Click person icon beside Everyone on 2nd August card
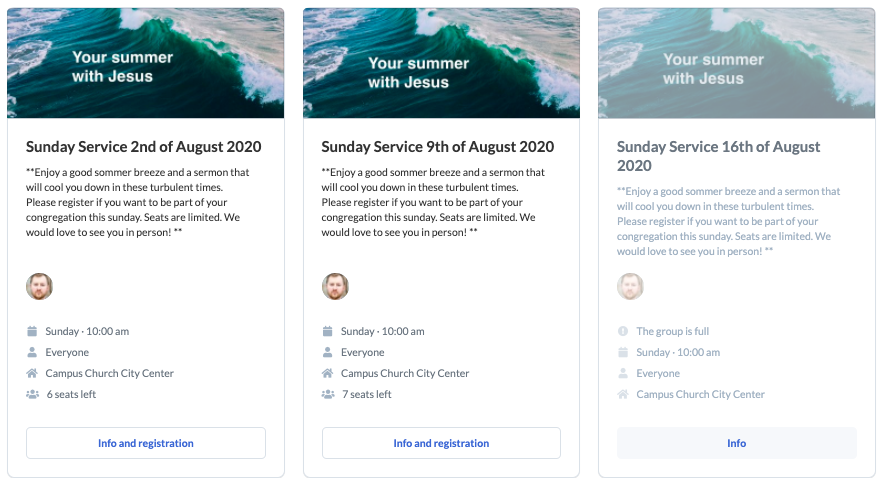The image size is (882, 478). pos(32,352)
